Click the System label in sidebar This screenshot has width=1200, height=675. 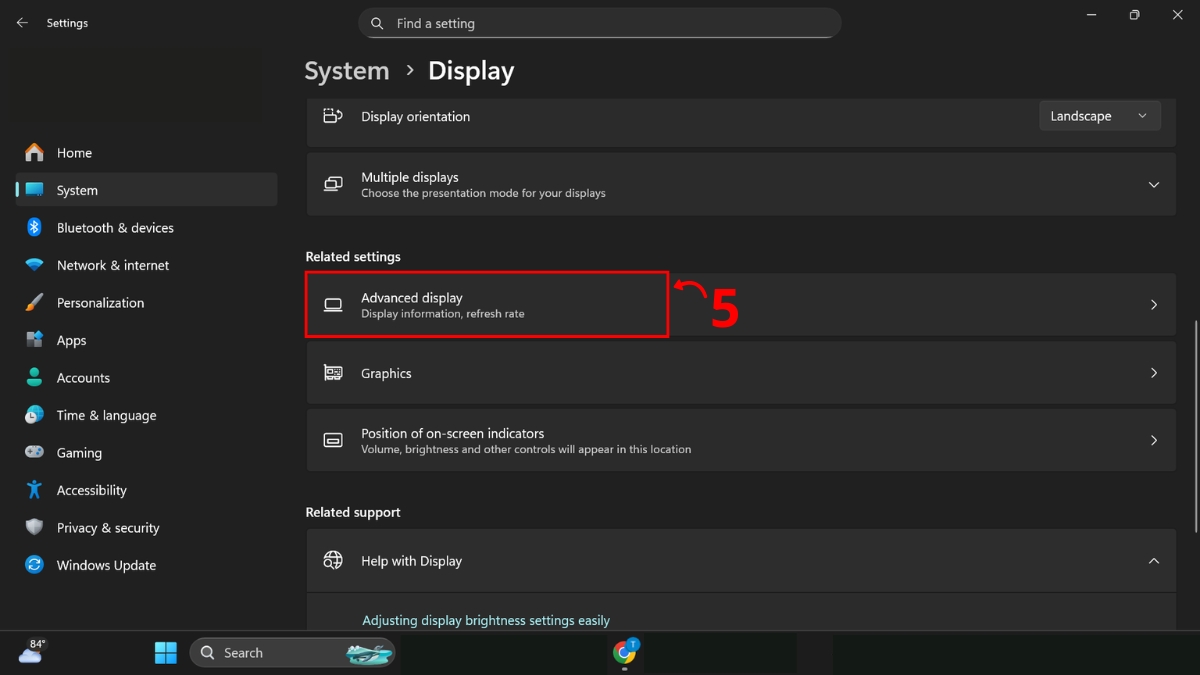click(x=77, y=190)
